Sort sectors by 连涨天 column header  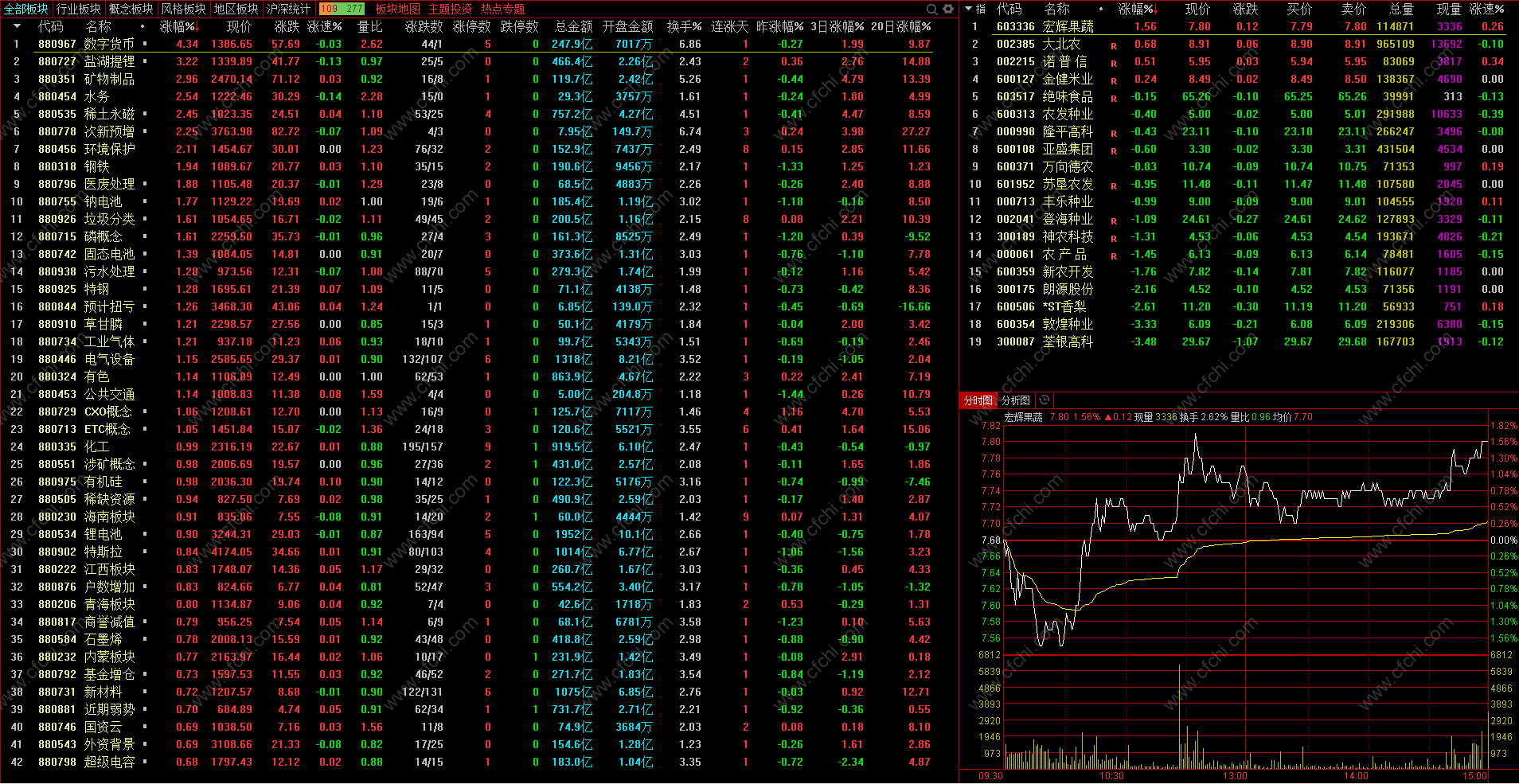pyautogui.click(x=730, y=26)
